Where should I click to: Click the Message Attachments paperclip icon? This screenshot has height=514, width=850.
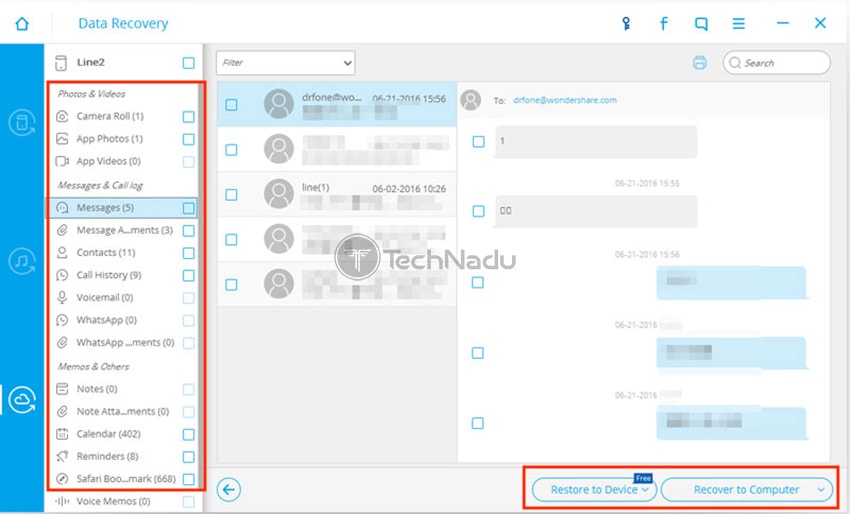tap(62, 230)
